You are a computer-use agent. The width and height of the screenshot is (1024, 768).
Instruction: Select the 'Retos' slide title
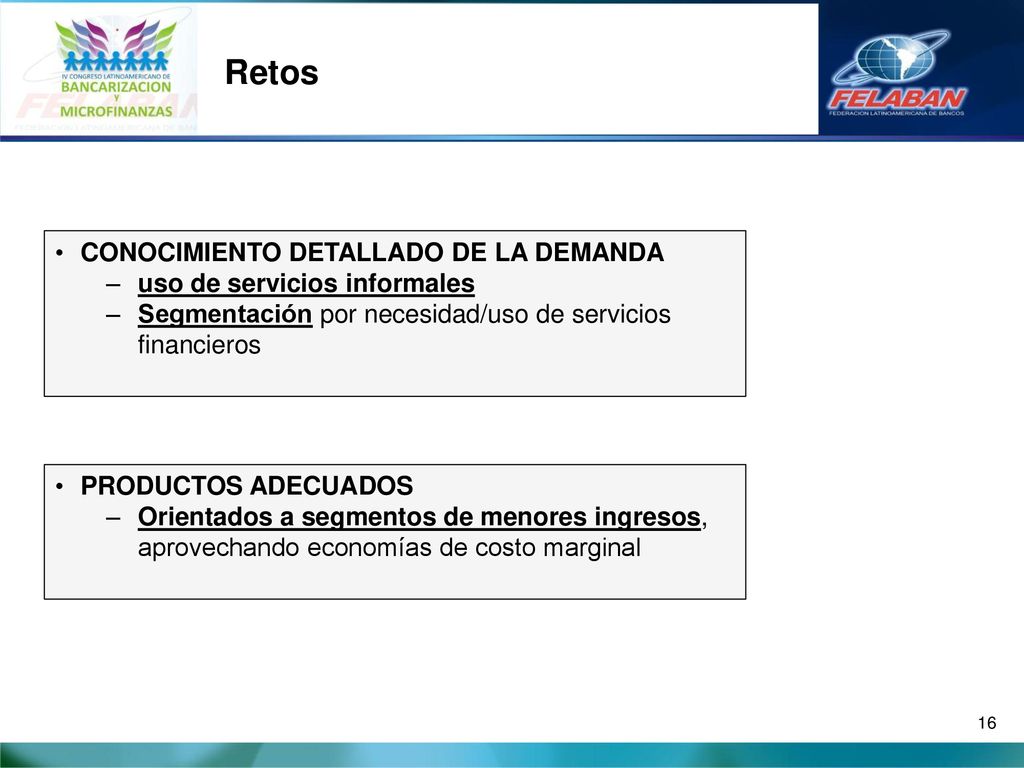[x=272, y=72]
